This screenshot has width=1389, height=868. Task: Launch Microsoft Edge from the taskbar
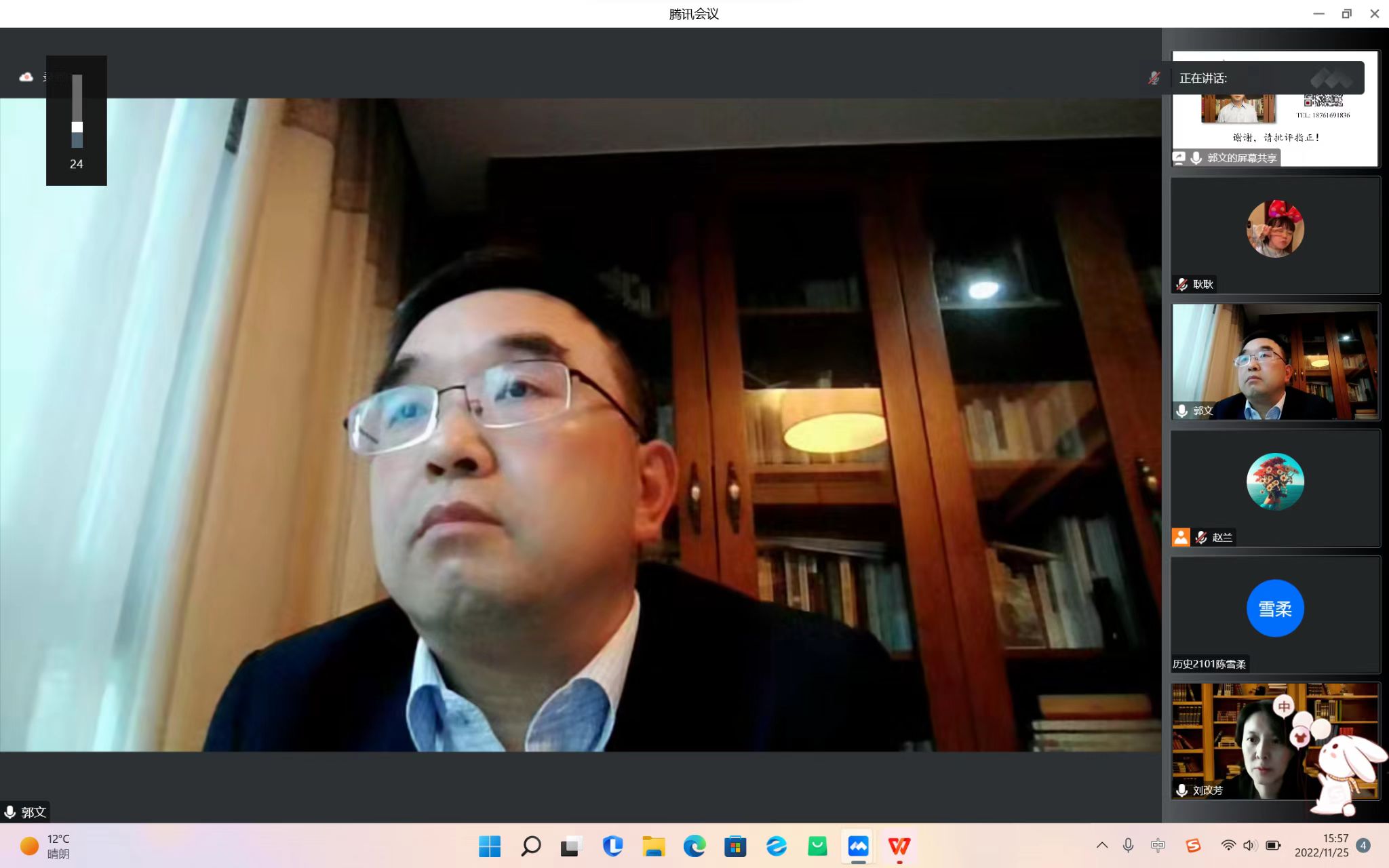[694, 846]
